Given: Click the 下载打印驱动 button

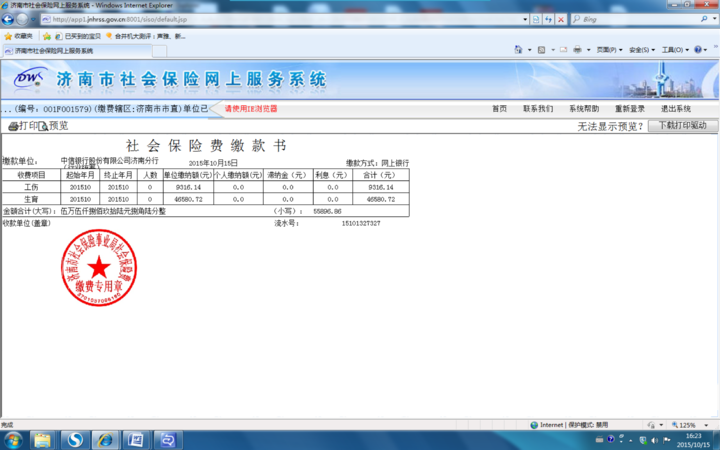Looking at the screenshot, I should (683, 126).
